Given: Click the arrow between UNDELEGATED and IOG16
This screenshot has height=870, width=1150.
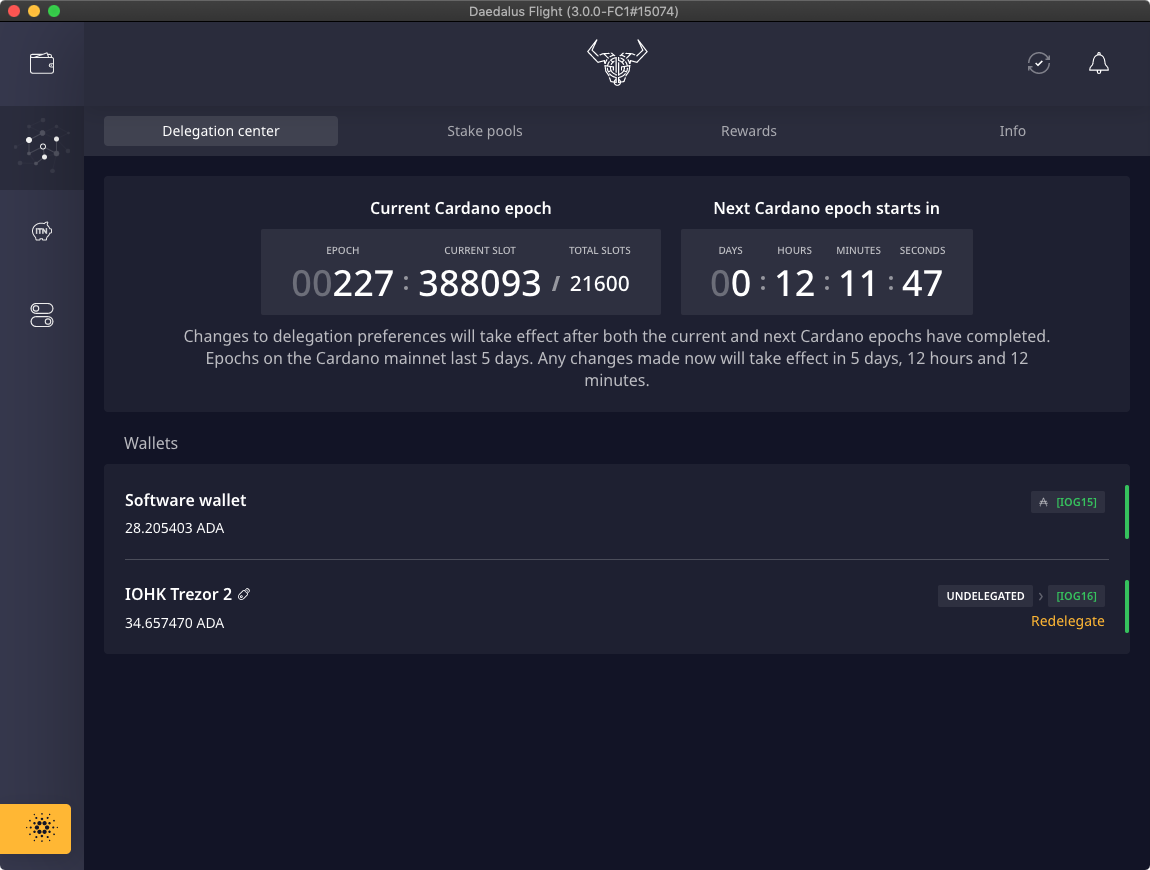Looking at the screenshot, I should click(1041, 596).
